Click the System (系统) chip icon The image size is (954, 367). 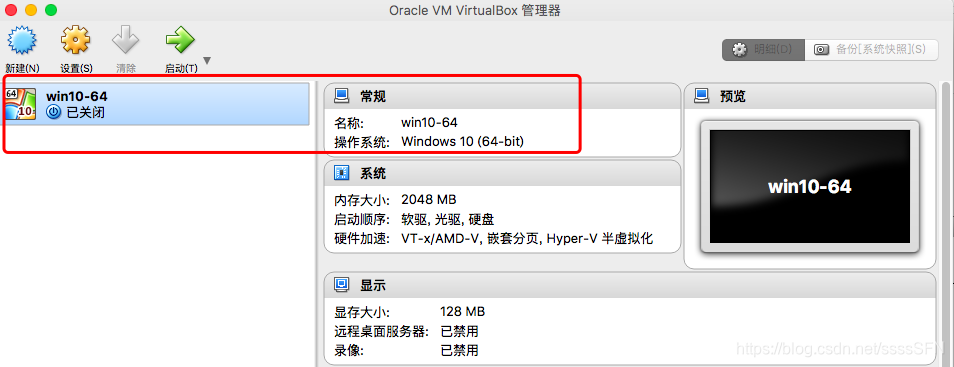point(342,173)
